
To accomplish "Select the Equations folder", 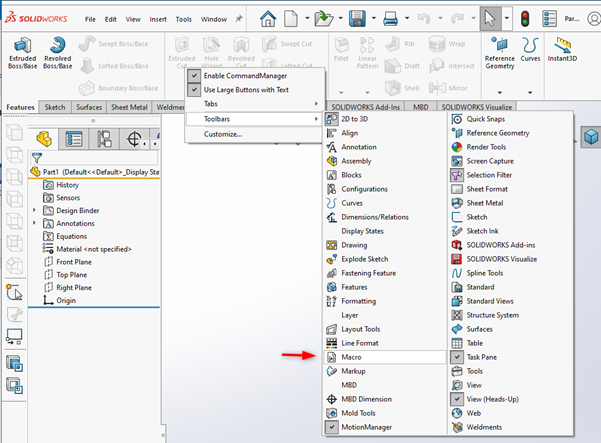I will point(65,236).
